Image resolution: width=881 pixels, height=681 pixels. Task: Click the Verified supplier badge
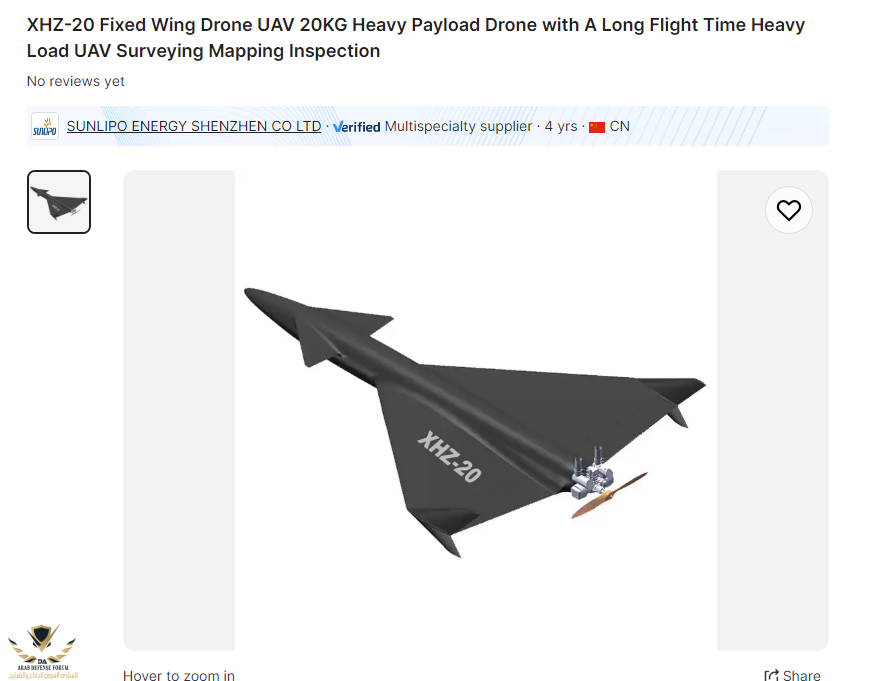[x=357, y=127]
